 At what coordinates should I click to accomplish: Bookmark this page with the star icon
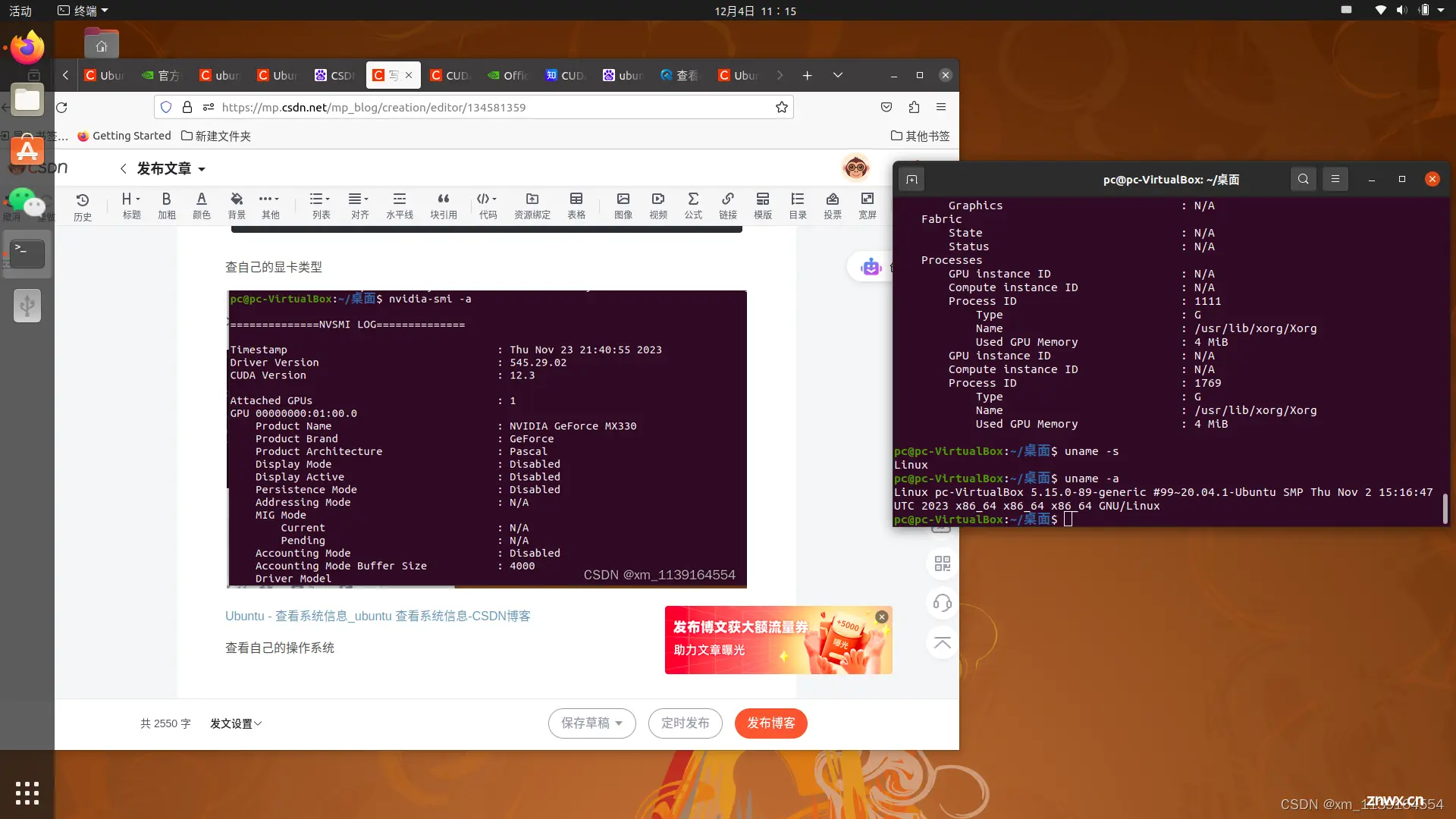pyautogui.click(x=782, y=107)
